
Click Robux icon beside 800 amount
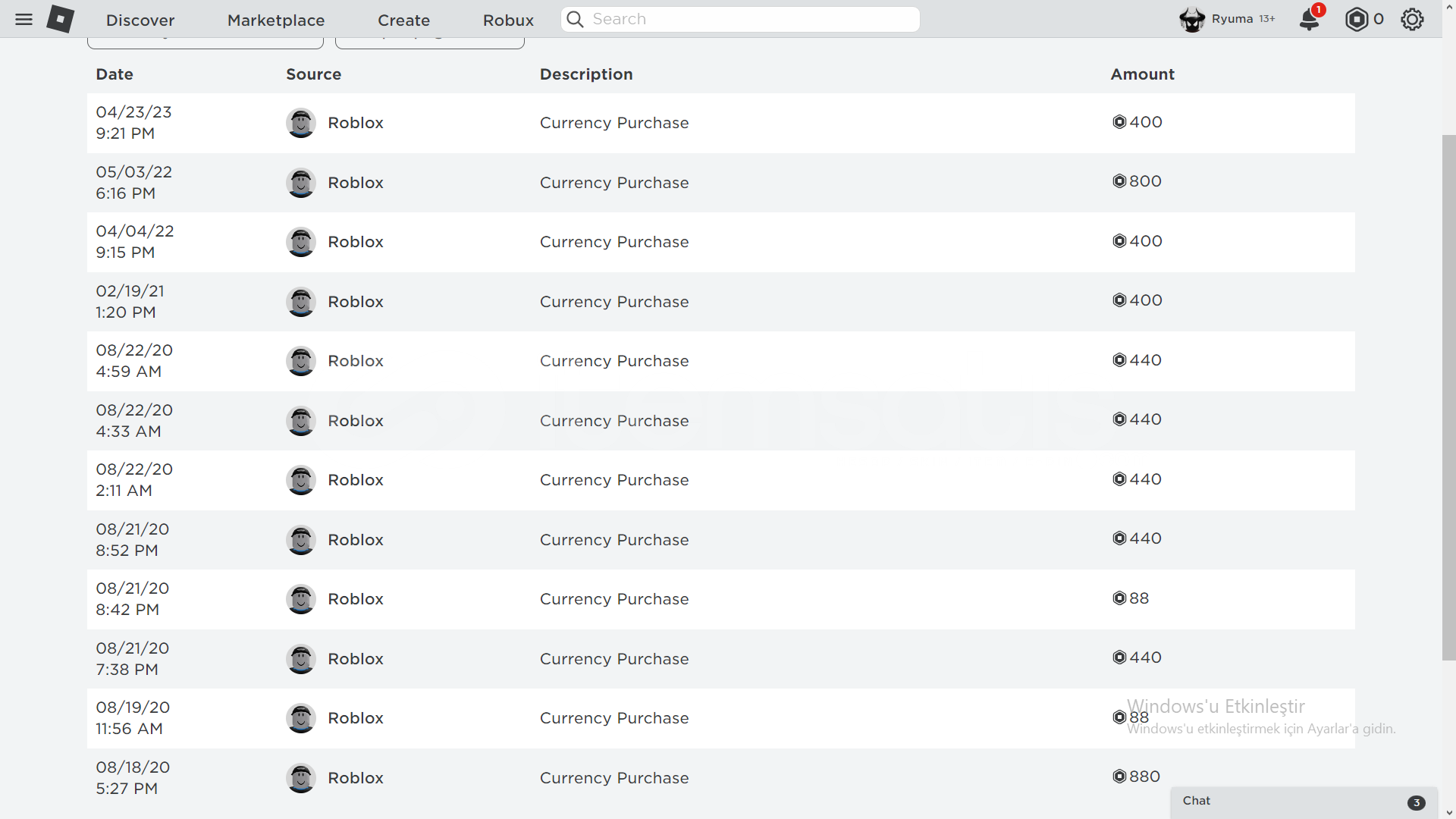[1119, 181]
